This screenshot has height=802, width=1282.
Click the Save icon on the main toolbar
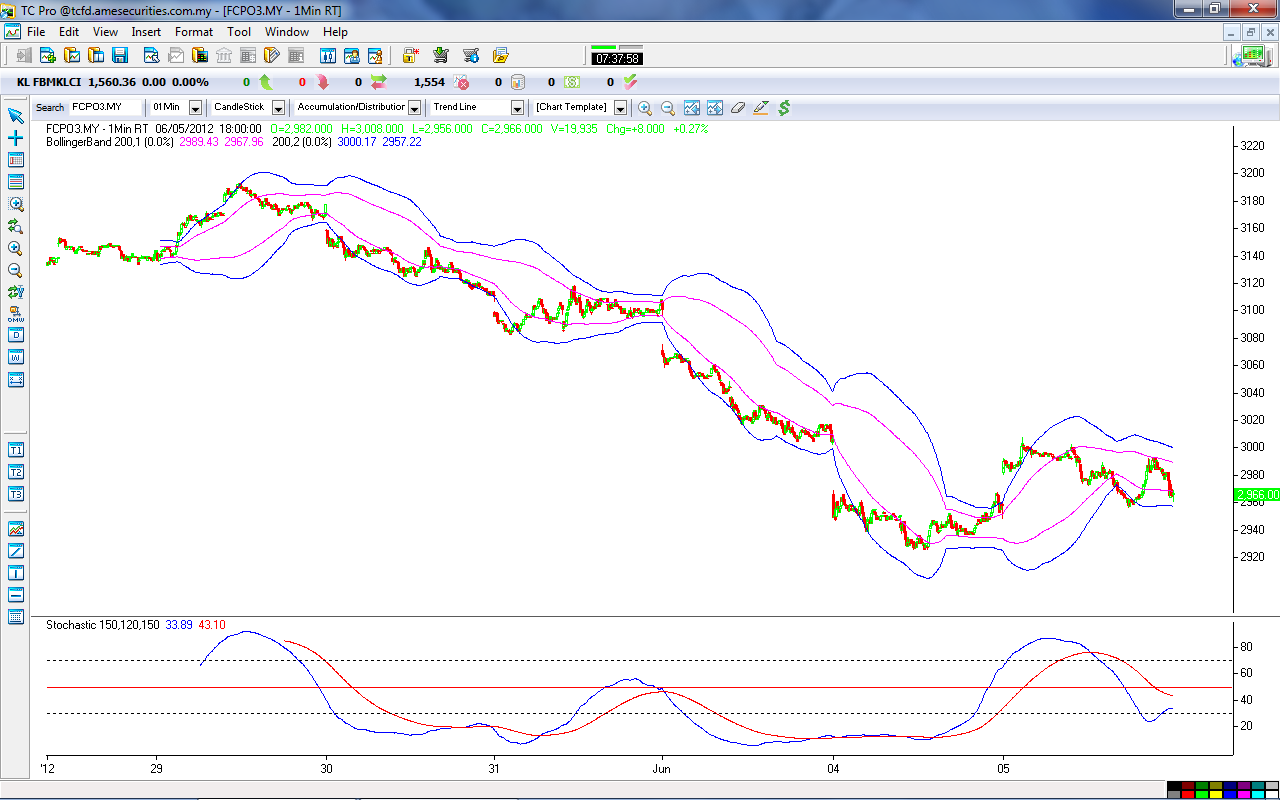tap(120, 55)
